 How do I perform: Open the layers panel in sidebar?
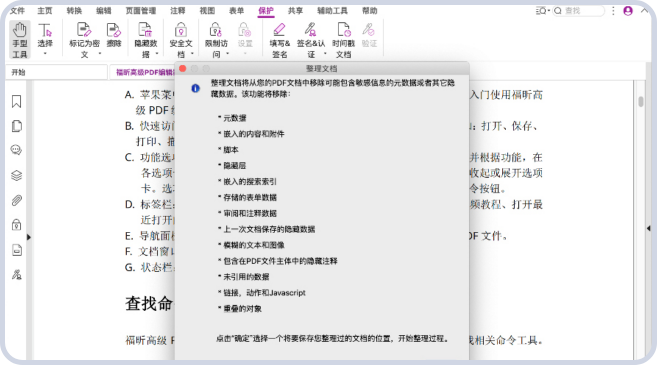click(16, 175)
